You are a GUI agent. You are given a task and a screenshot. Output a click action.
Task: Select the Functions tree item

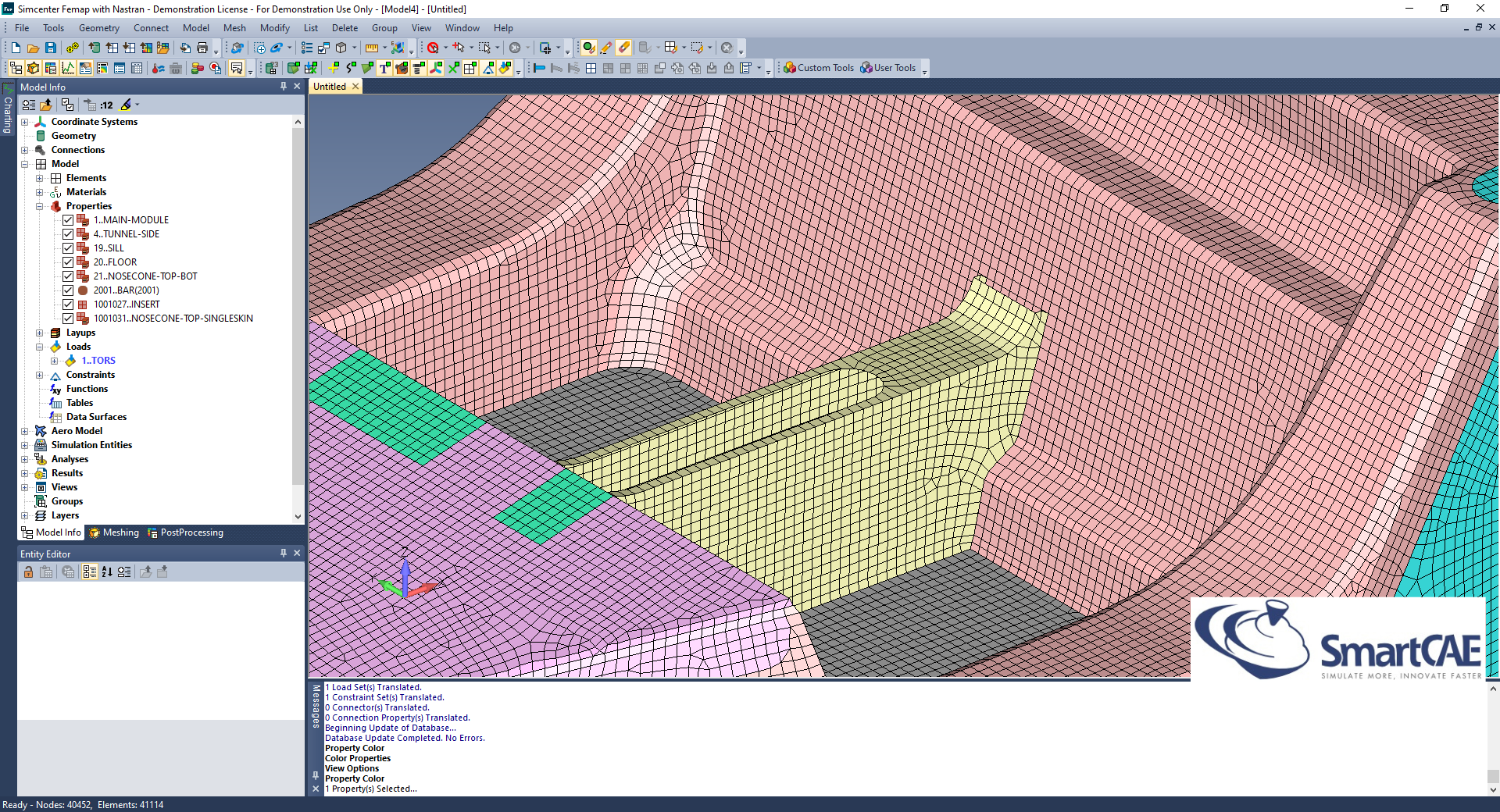[87, 389]
